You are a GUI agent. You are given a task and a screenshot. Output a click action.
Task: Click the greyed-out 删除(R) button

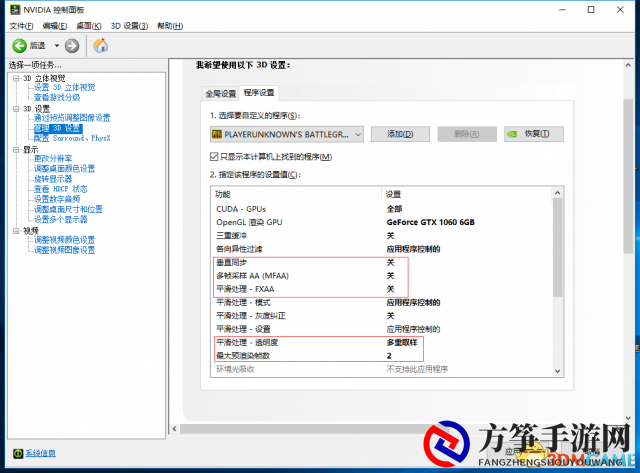467,134
